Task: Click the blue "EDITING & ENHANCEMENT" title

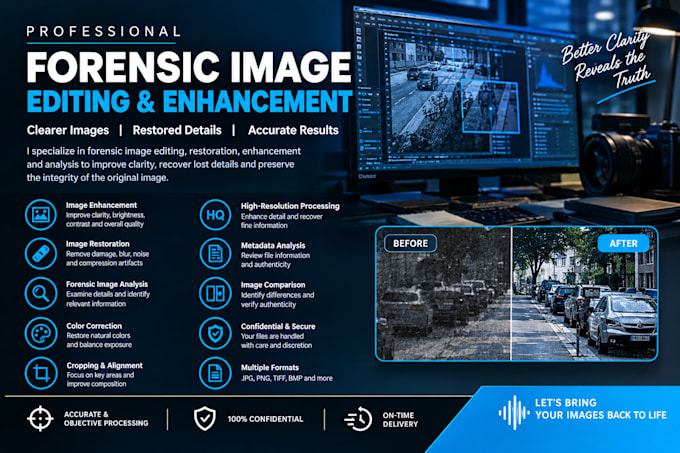Action: 190,101
